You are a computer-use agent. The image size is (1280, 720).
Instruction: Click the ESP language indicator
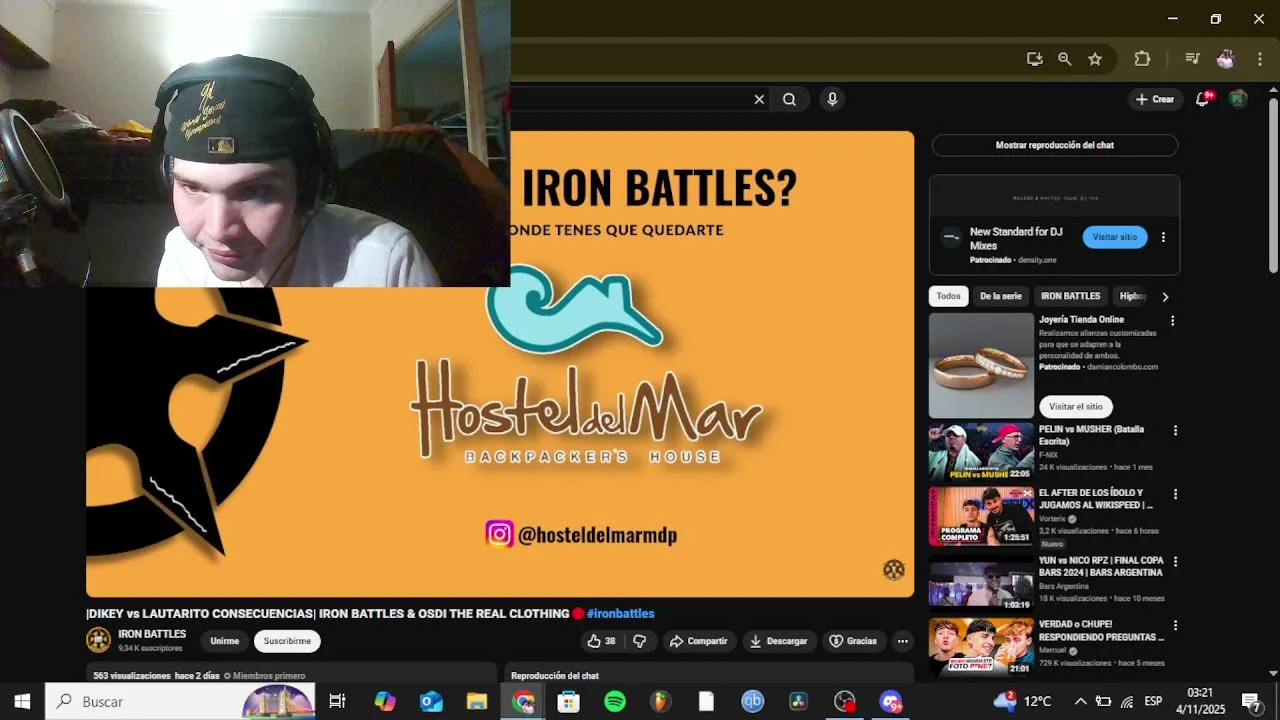click(x=1153, y=701)
